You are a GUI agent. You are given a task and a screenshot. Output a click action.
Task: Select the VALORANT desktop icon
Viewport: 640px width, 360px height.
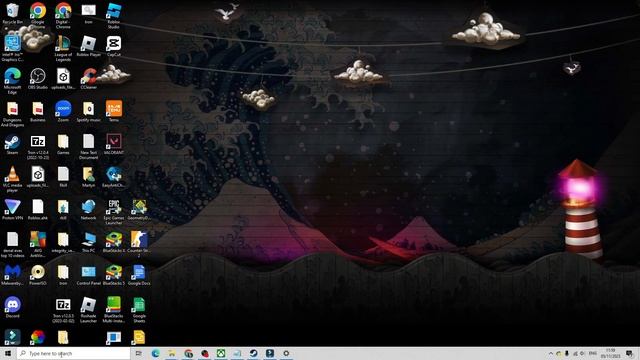click(x=113, y=144)
